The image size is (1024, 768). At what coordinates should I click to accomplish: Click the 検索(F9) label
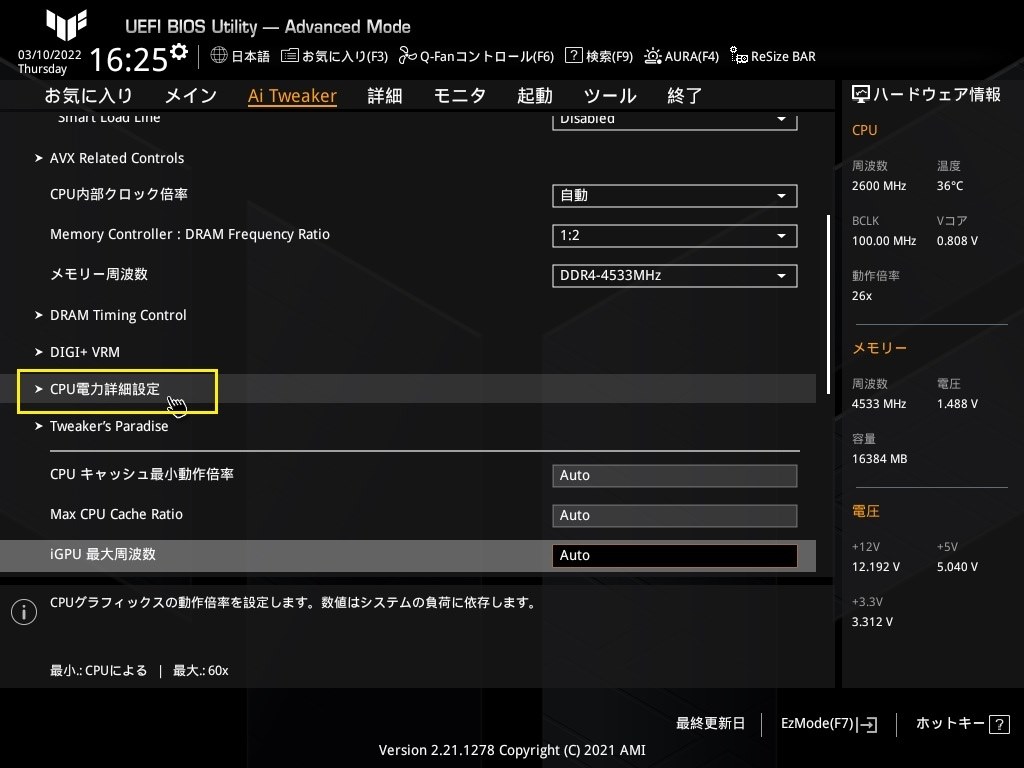pos(609,57)
